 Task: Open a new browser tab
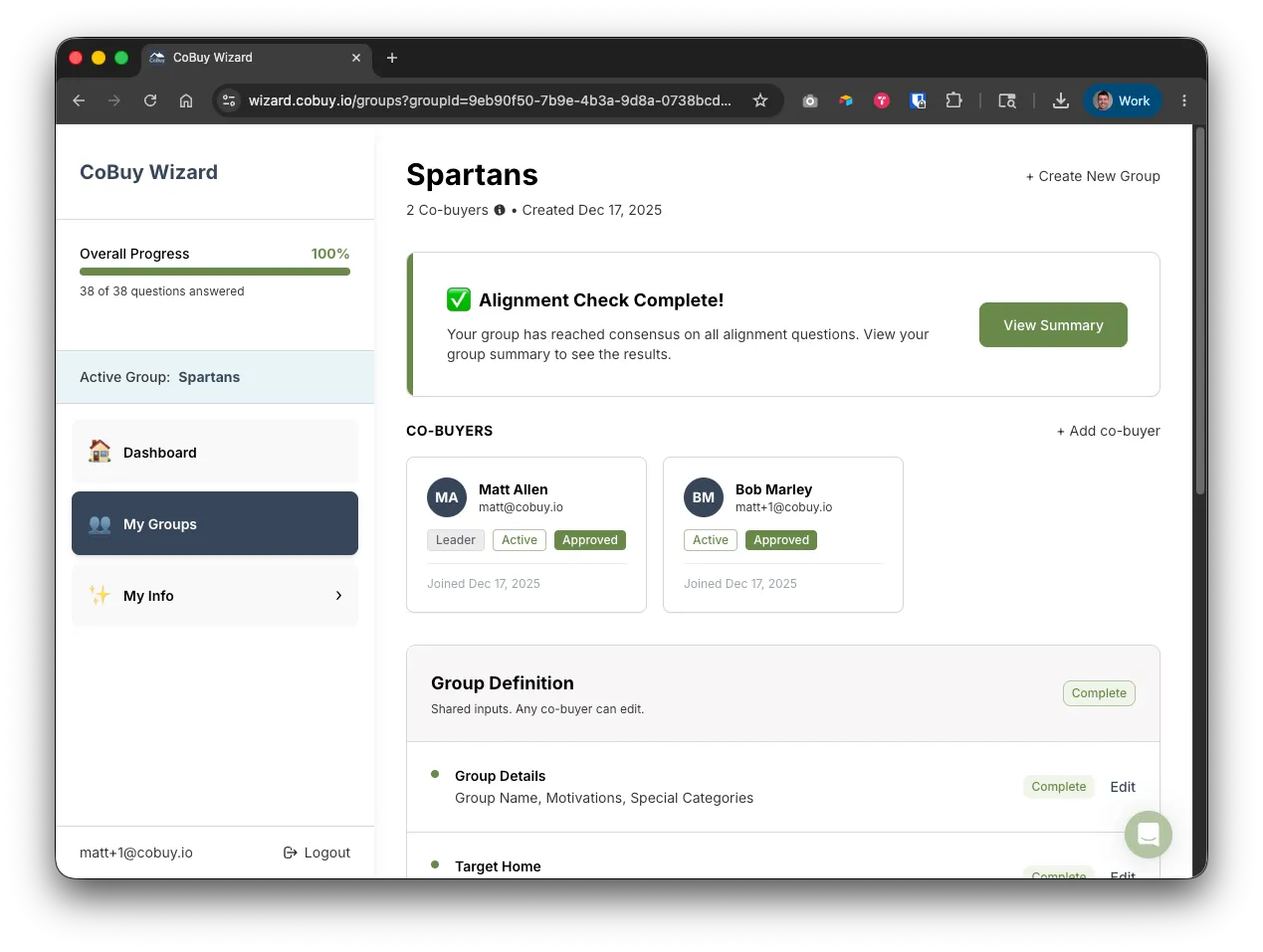(x=392, y=58)
